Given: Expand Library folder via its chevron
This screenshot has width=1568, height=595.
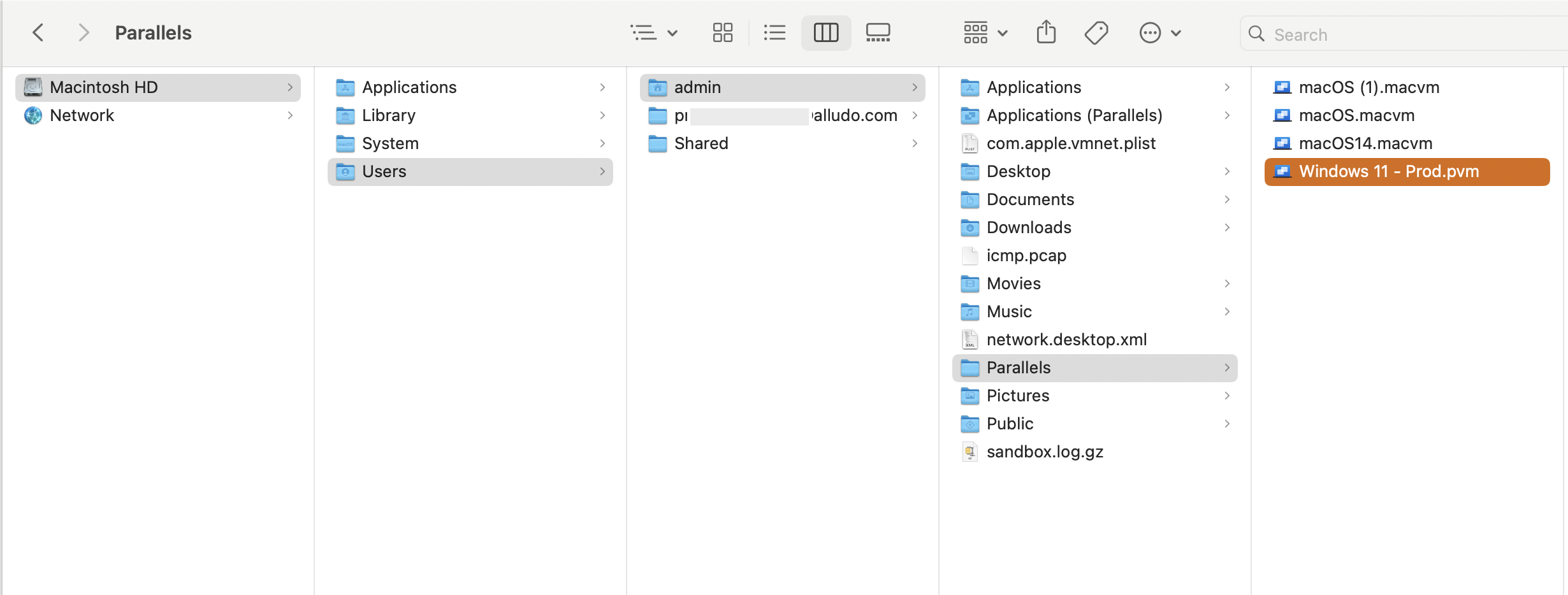Looking at the screenshot, I should coord(602,115).
